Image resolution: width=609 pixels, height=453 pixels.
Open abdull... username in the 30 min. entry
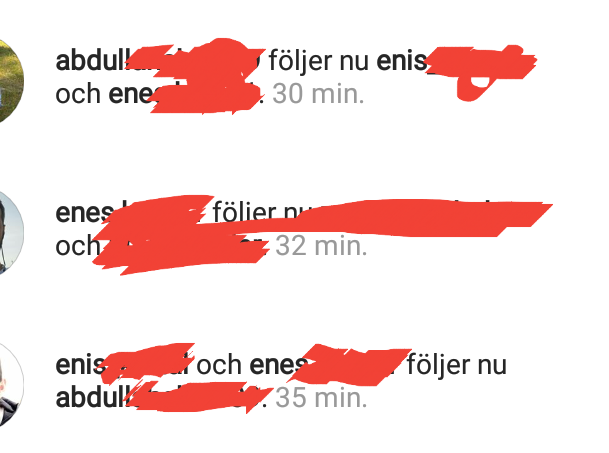(157, 61)
